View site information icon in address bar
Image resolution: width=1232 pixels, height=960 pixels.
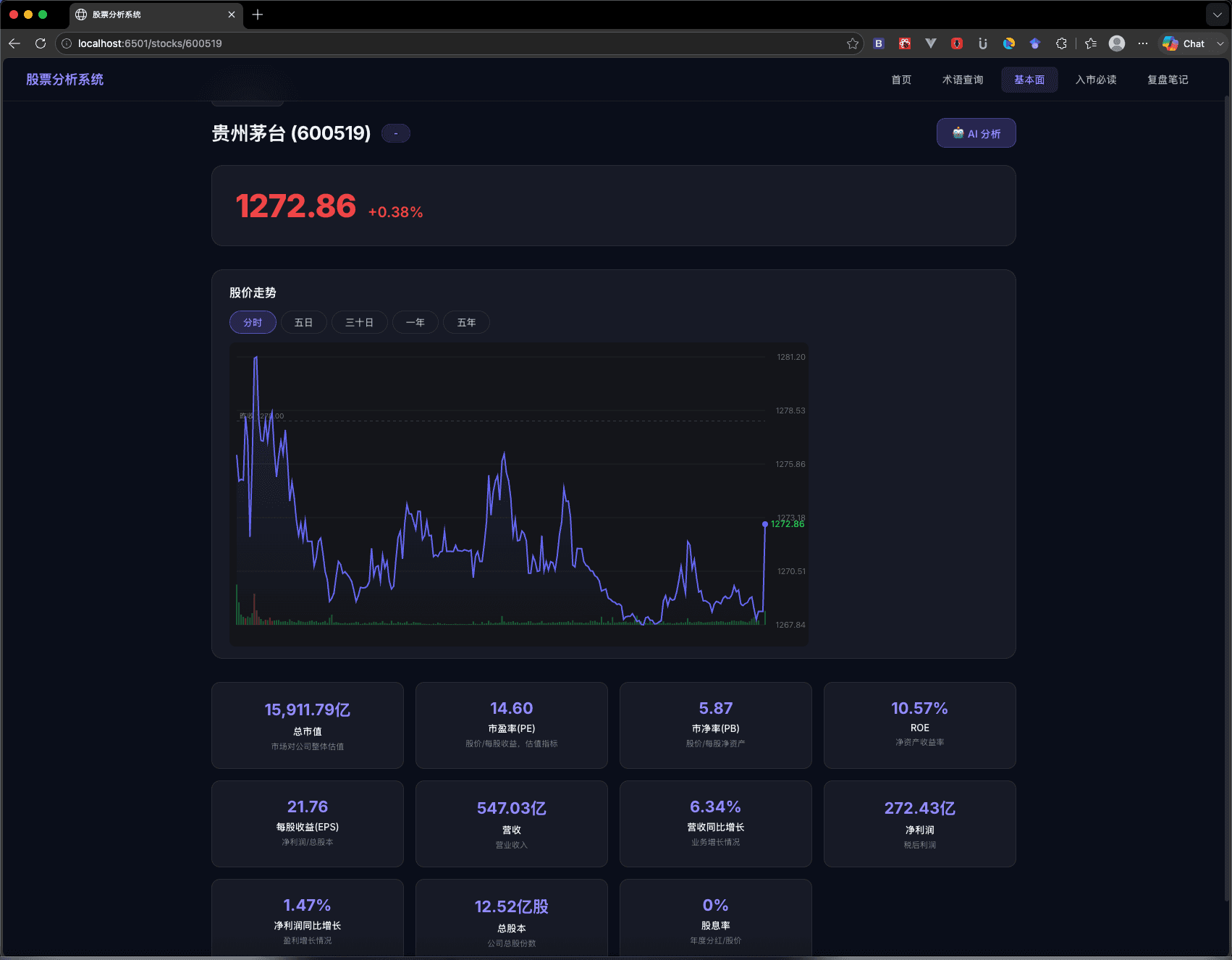point(67,43)
